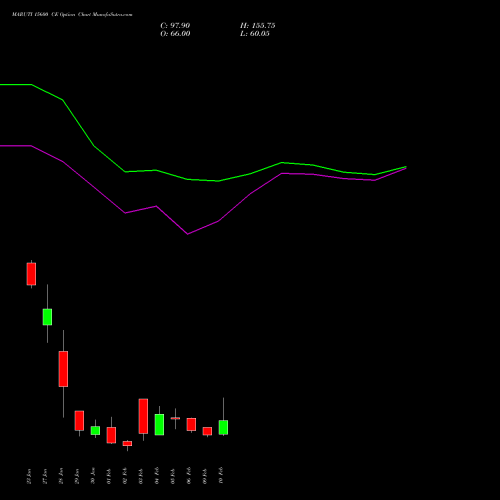The height and width of the screenshot is (500, 500).
Task: Click the 01 Feb date label
Action: coord(109,476)
